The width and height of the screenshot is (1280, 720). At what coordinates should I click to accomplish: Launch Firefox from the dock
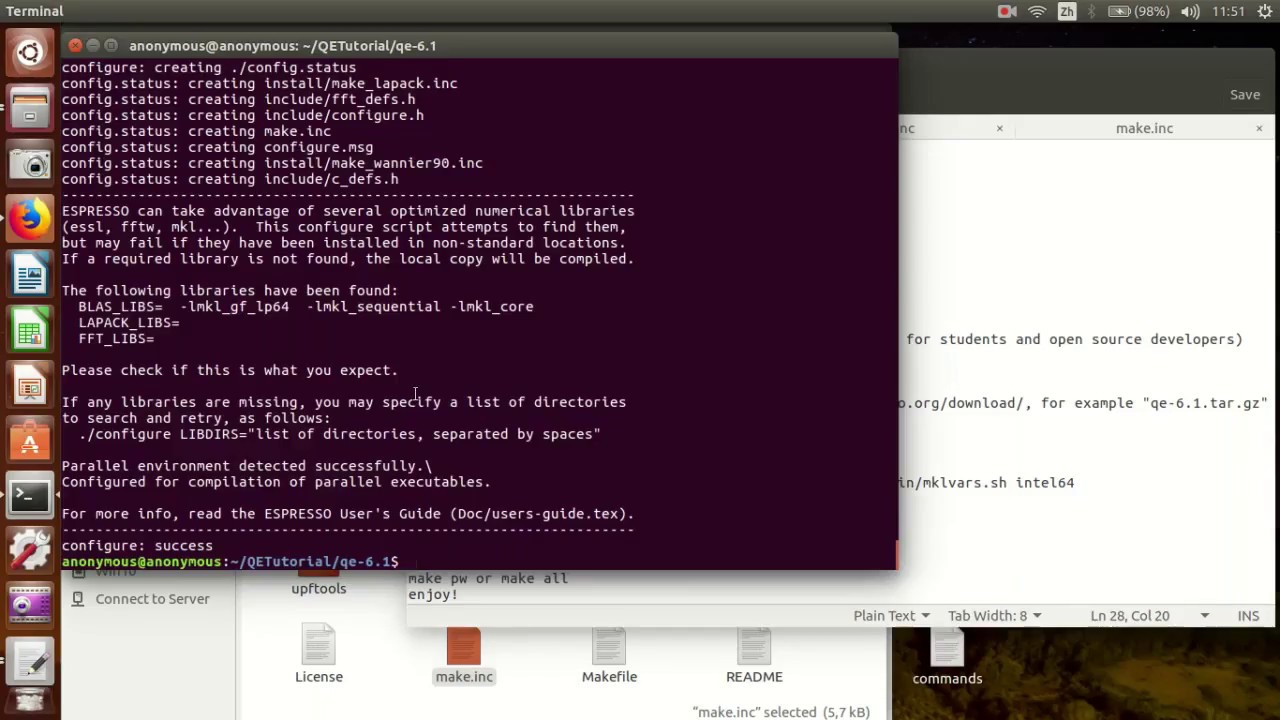click(x=30, y=218)
